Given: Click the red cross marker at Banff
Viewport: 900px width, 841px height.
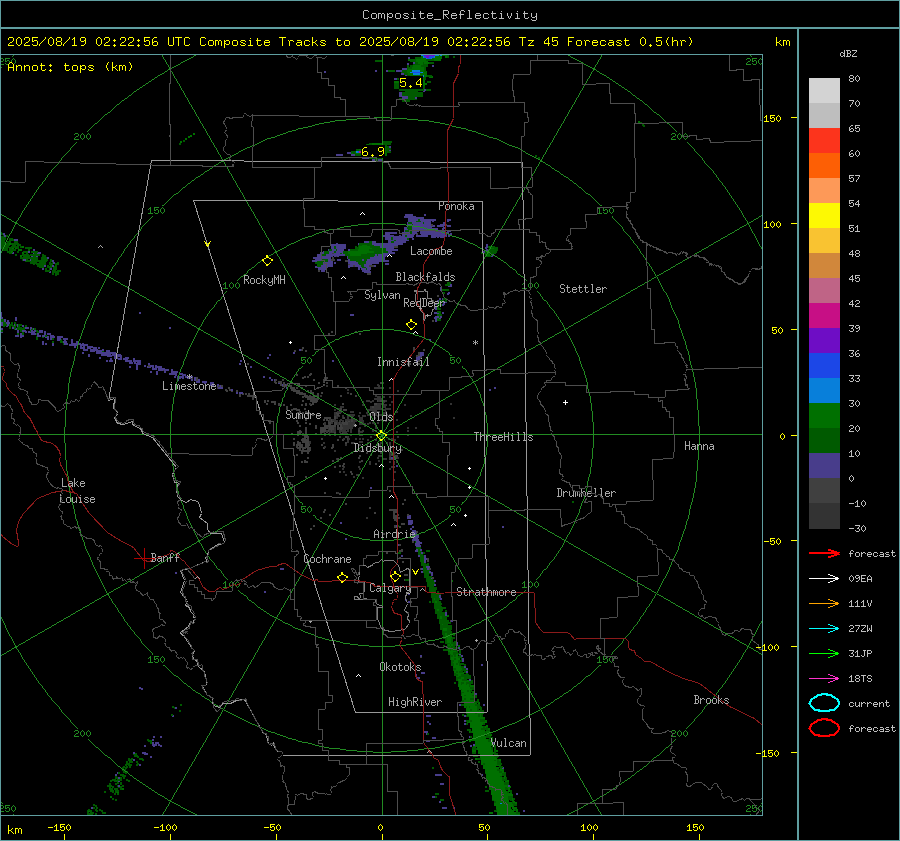Looking at the screenshot, I should pyautogui.click(x=143, y=558).
